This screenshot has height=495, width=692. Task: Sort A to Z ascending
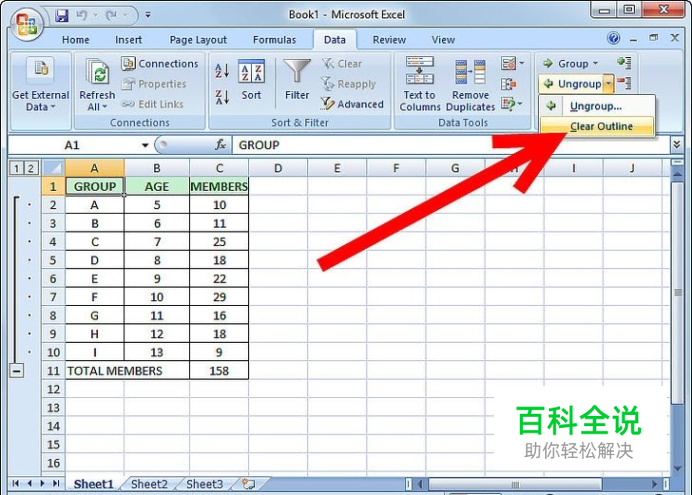pos(222,71)
